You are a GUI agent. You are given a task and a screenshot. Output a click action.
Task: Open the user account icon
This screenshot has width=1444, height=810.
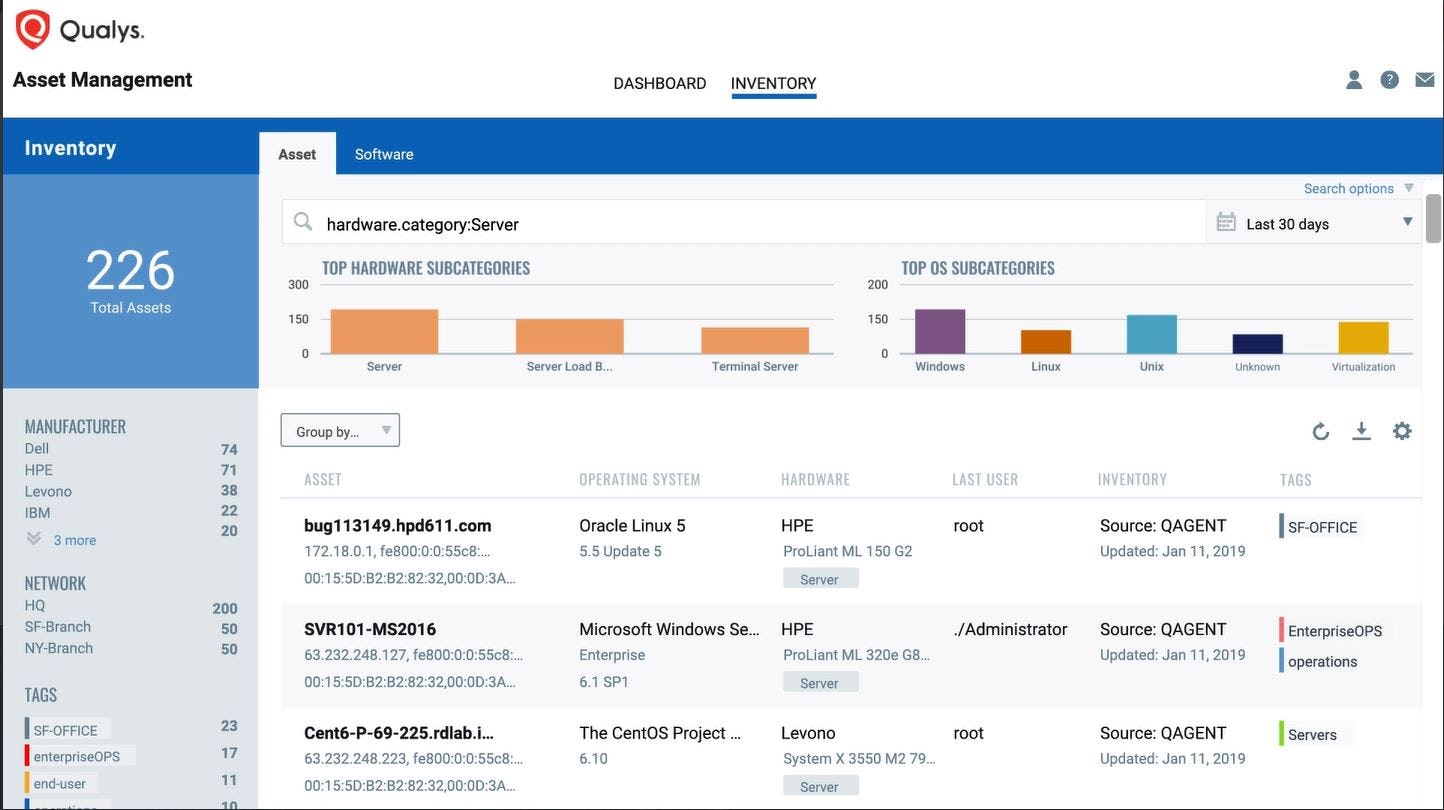(1354, 80)
